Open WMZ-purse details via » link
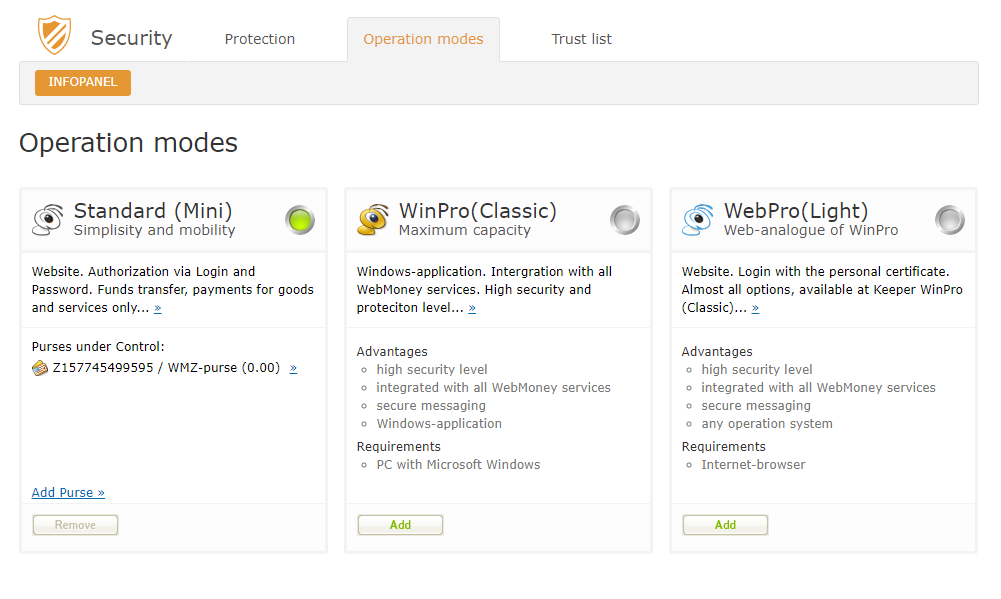The image size is (1001, 599). [293, 368]
